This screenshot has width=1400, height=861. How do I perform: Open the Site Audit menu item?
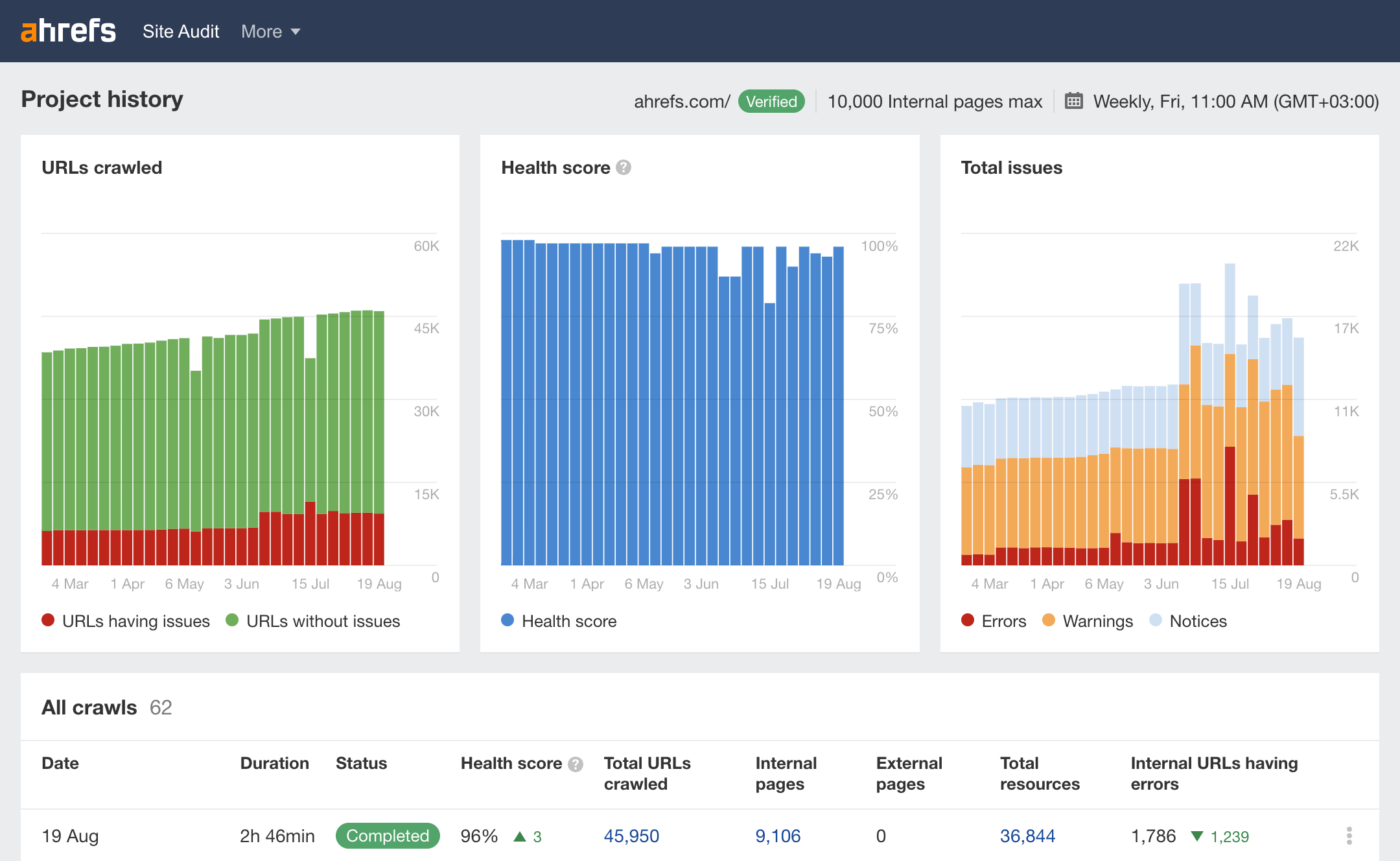point(181,31)
